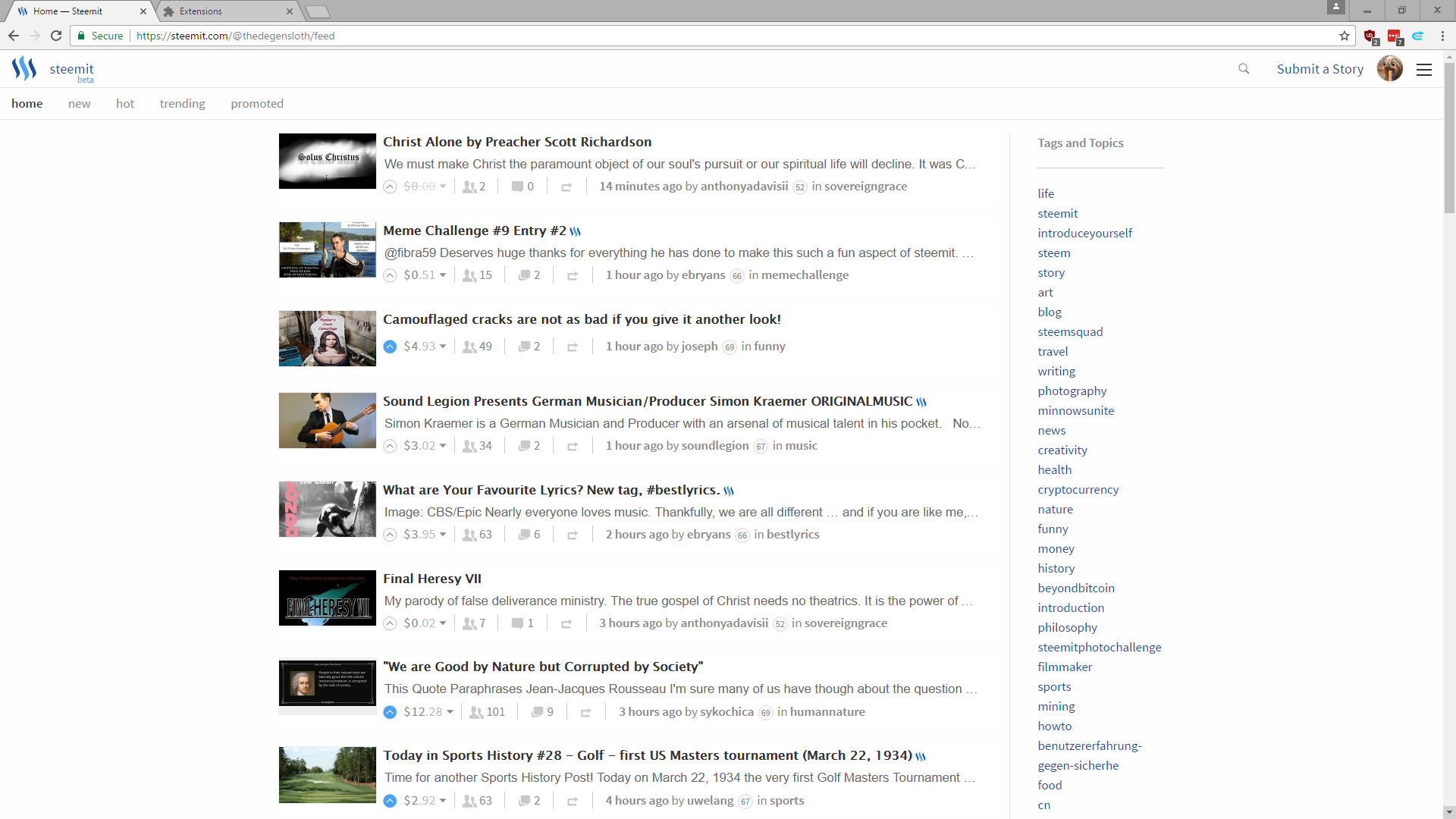
Task: Remove upvote on Camouflaged cracks post
Action: tap(390, 347)
